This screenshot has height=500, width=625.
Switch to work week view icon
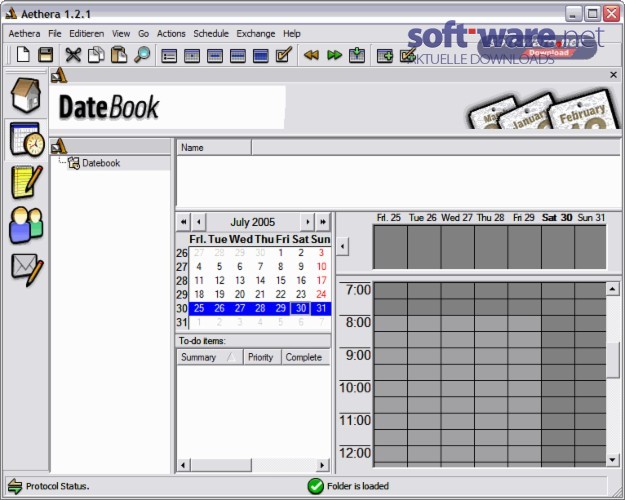[x=215, y=55]
